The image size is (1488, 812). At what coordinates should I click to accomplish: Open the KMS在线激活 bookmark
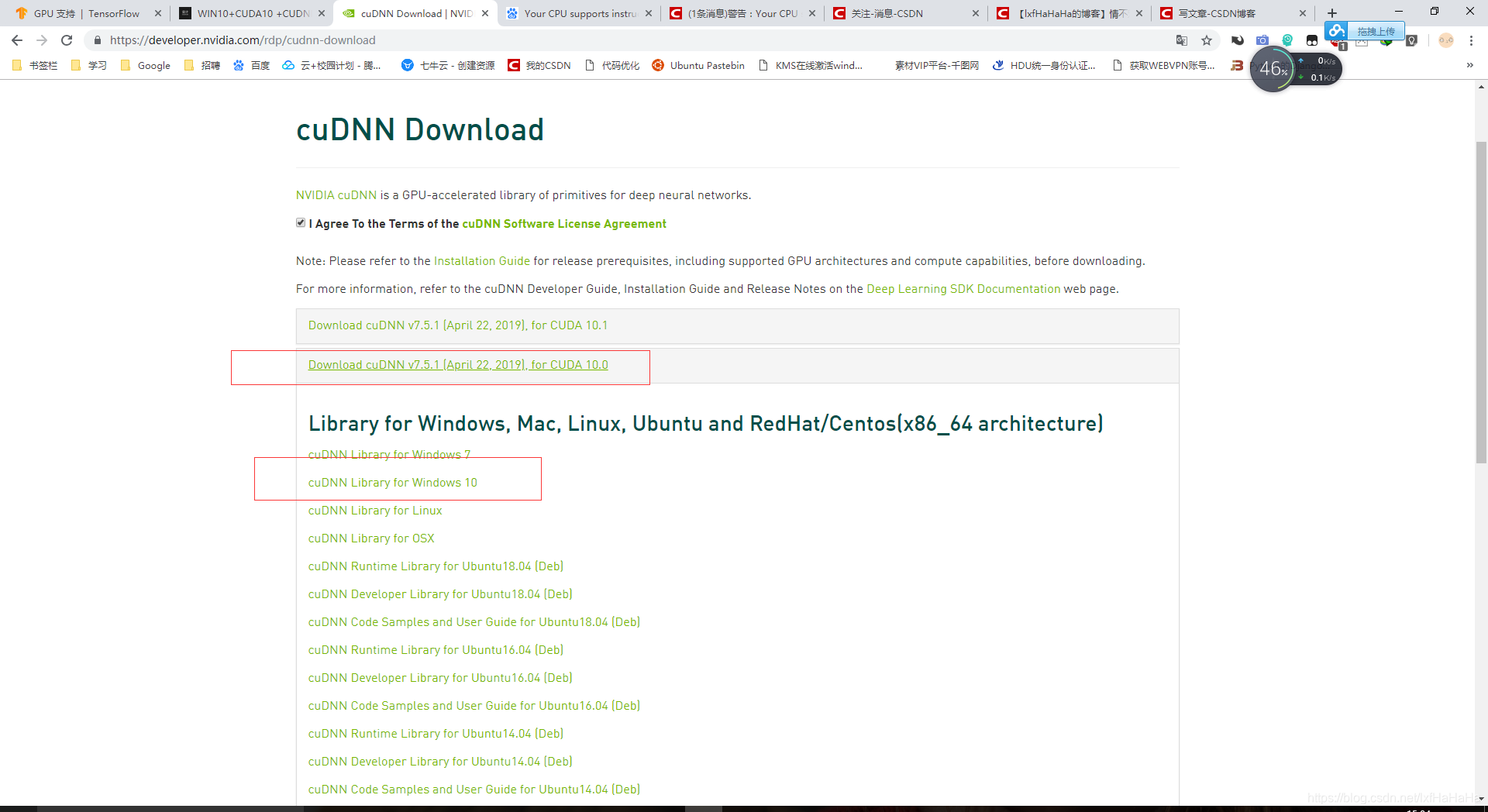[x=810, y=66]
